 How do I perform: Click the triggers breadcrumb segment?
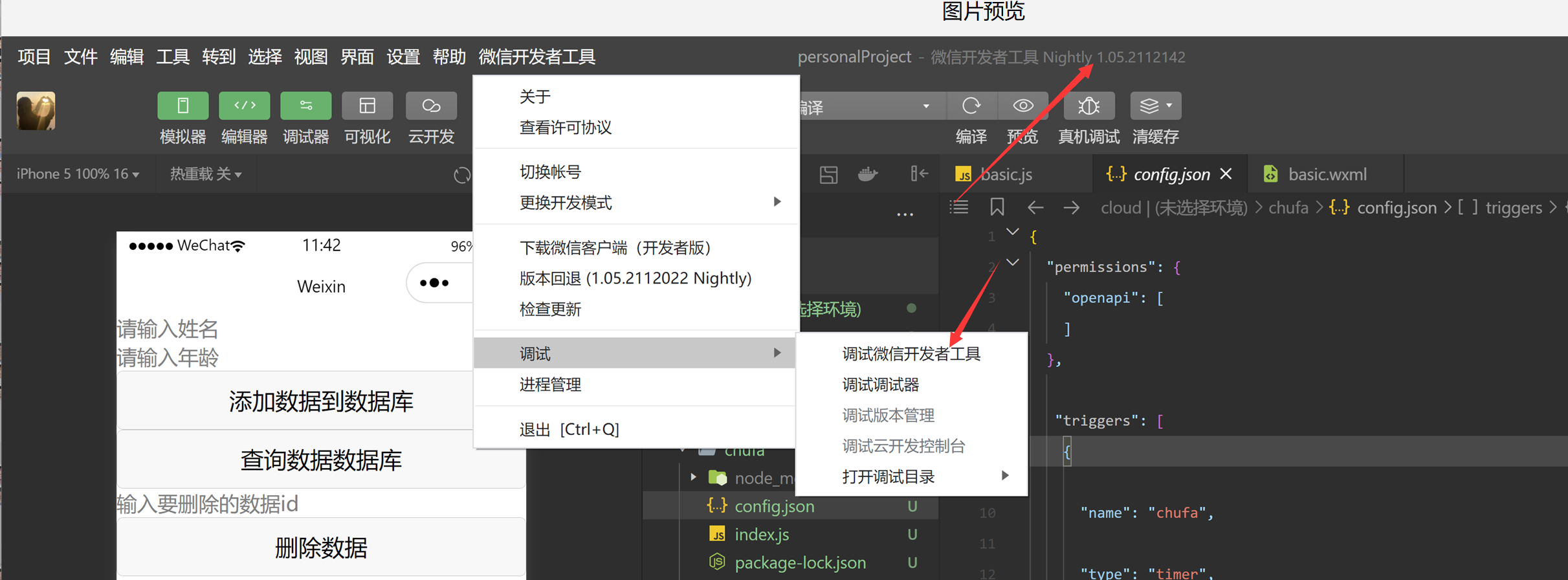[x=1514, y=208]
